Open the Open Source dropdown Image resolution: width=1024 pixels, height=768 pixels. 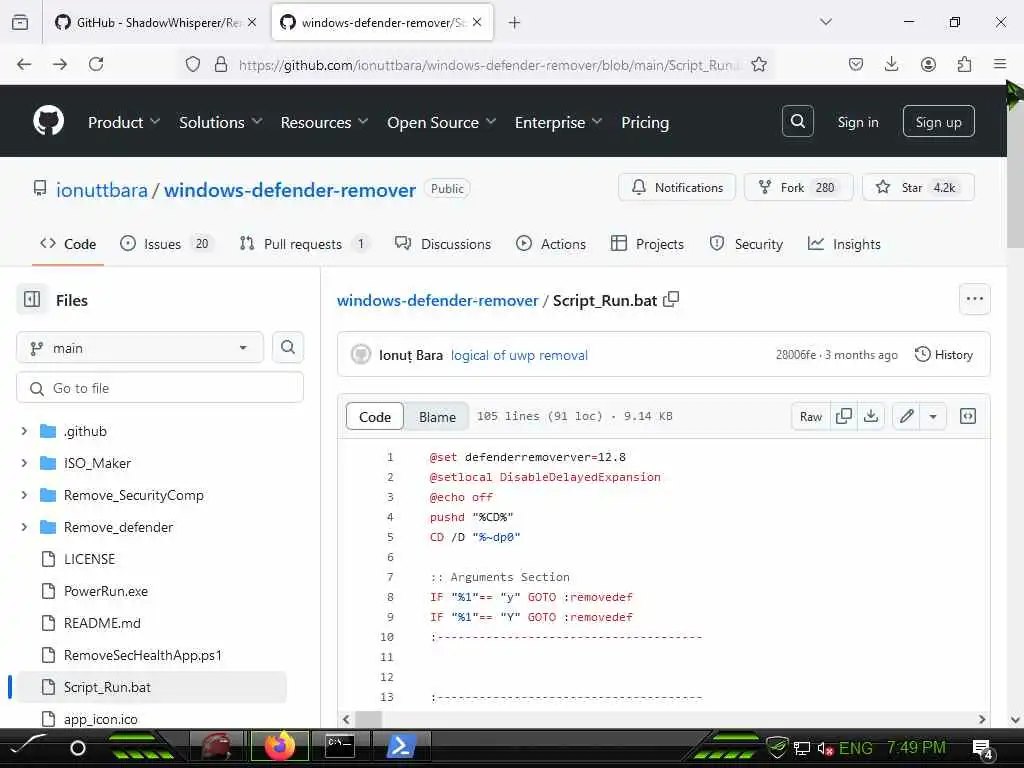coord(442,122)
